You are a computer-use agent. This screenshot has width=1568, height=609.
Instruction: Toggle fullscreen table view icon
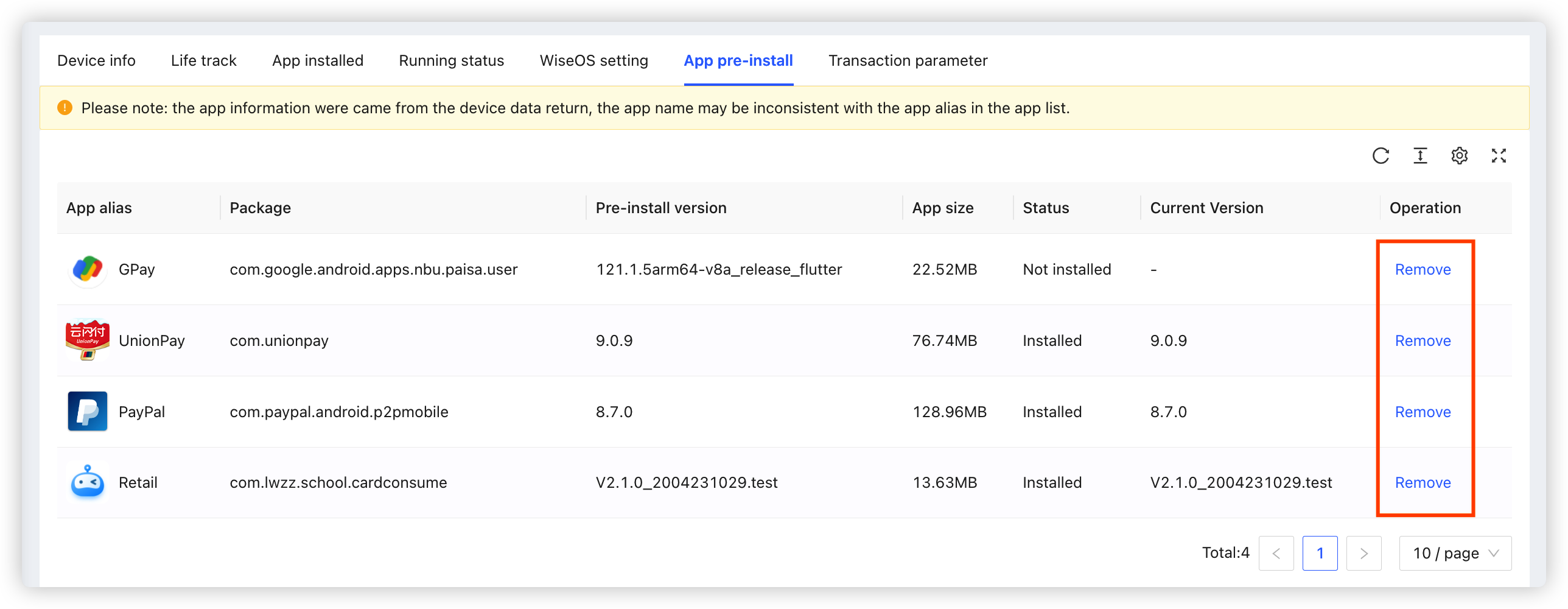[1499, 156]
